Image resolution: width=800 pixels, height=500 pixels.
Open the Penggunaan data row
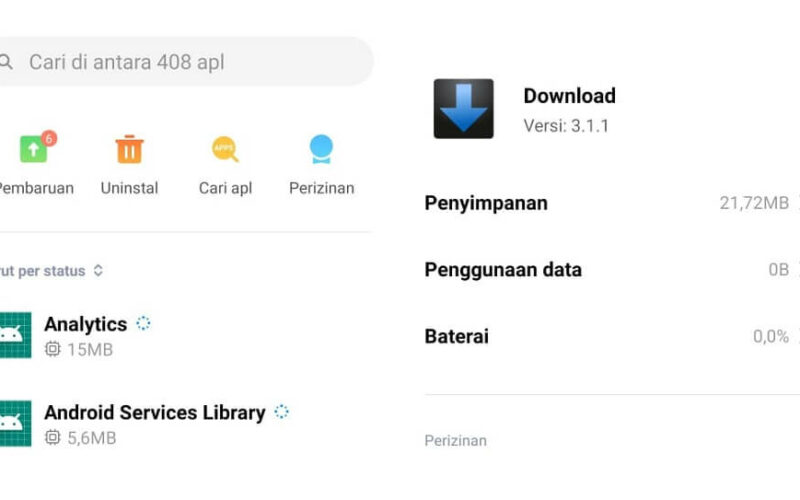[612, 269]
